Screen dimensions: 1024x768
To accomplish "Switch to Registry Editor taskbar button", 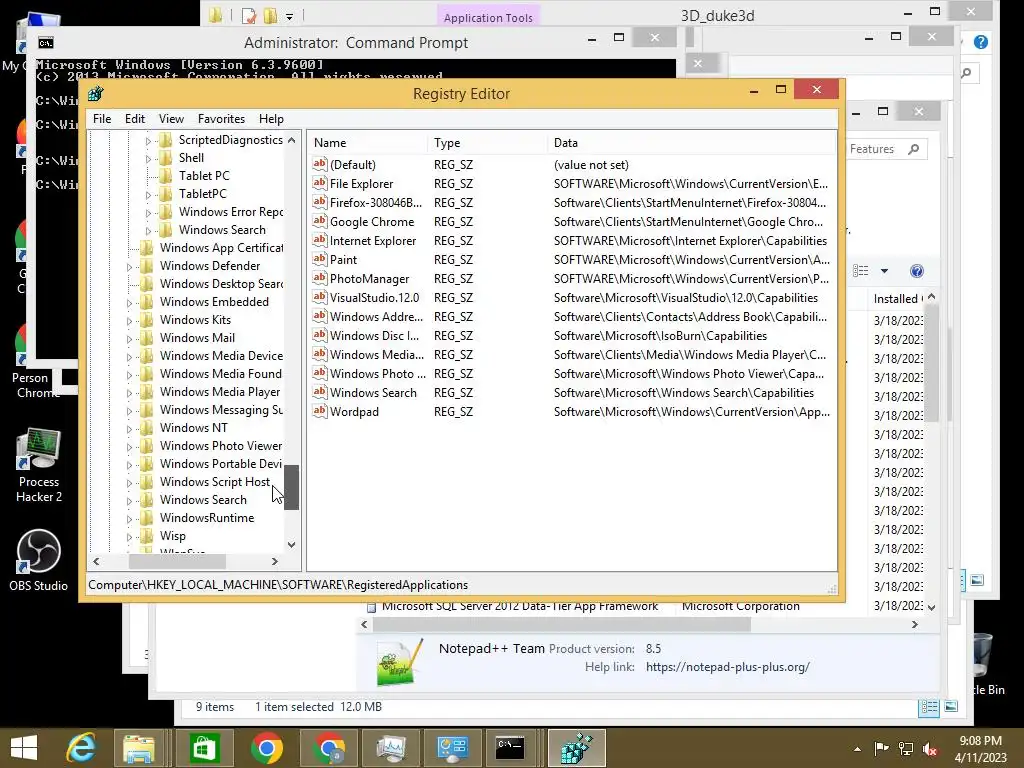I will pos(577,748).
